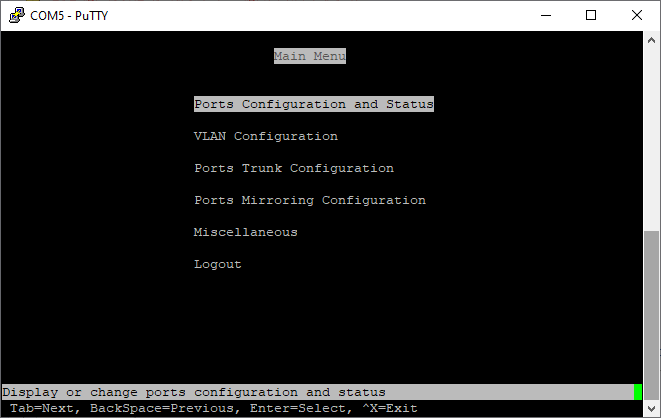661x418 pixels.
Task: Close the COM5 PuTTY session window
Action: (637, 15)
